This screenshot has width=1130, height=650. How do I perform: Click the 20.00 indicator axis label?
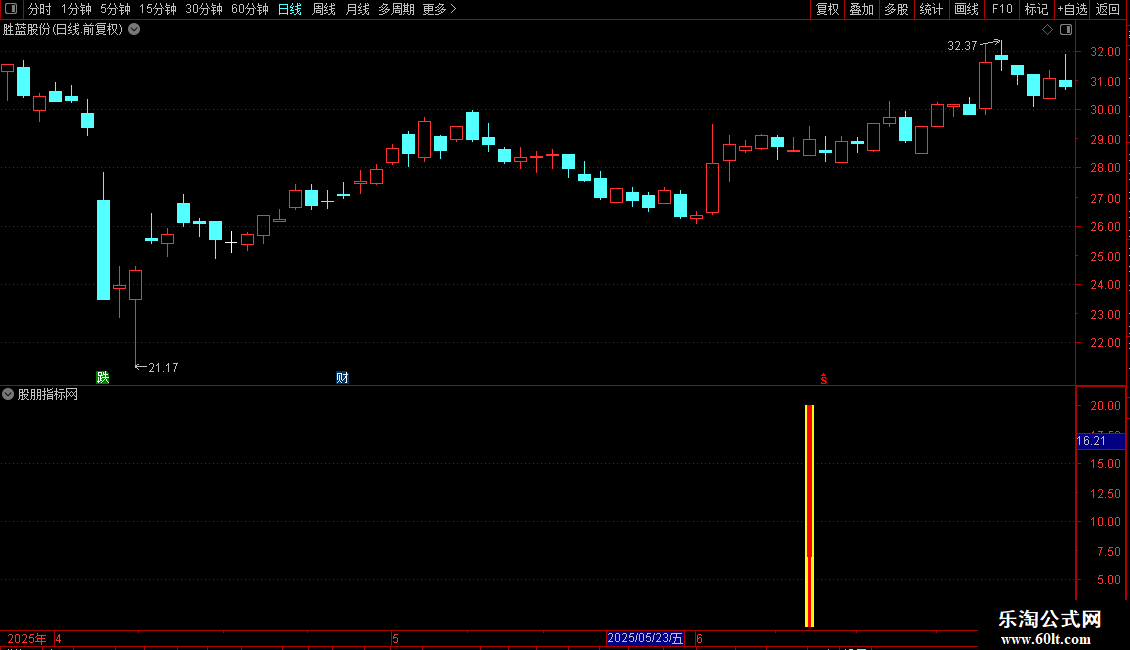[x=1105, y=406]
